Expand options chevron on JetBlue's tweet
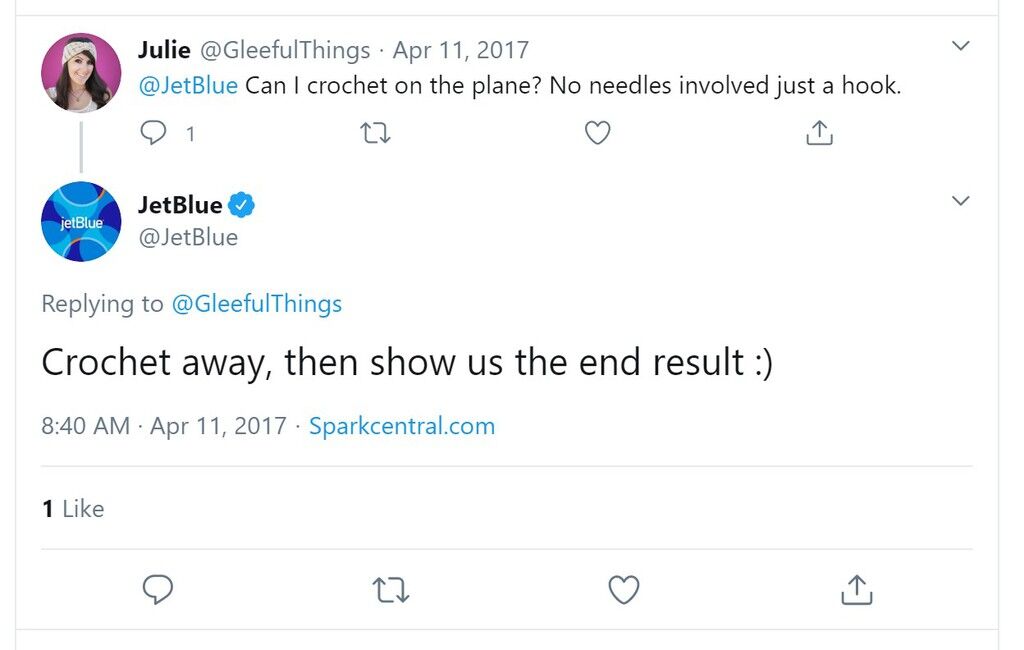Image resolution: width=1024 pixels, height=650 pixels. tap(960, 201)
